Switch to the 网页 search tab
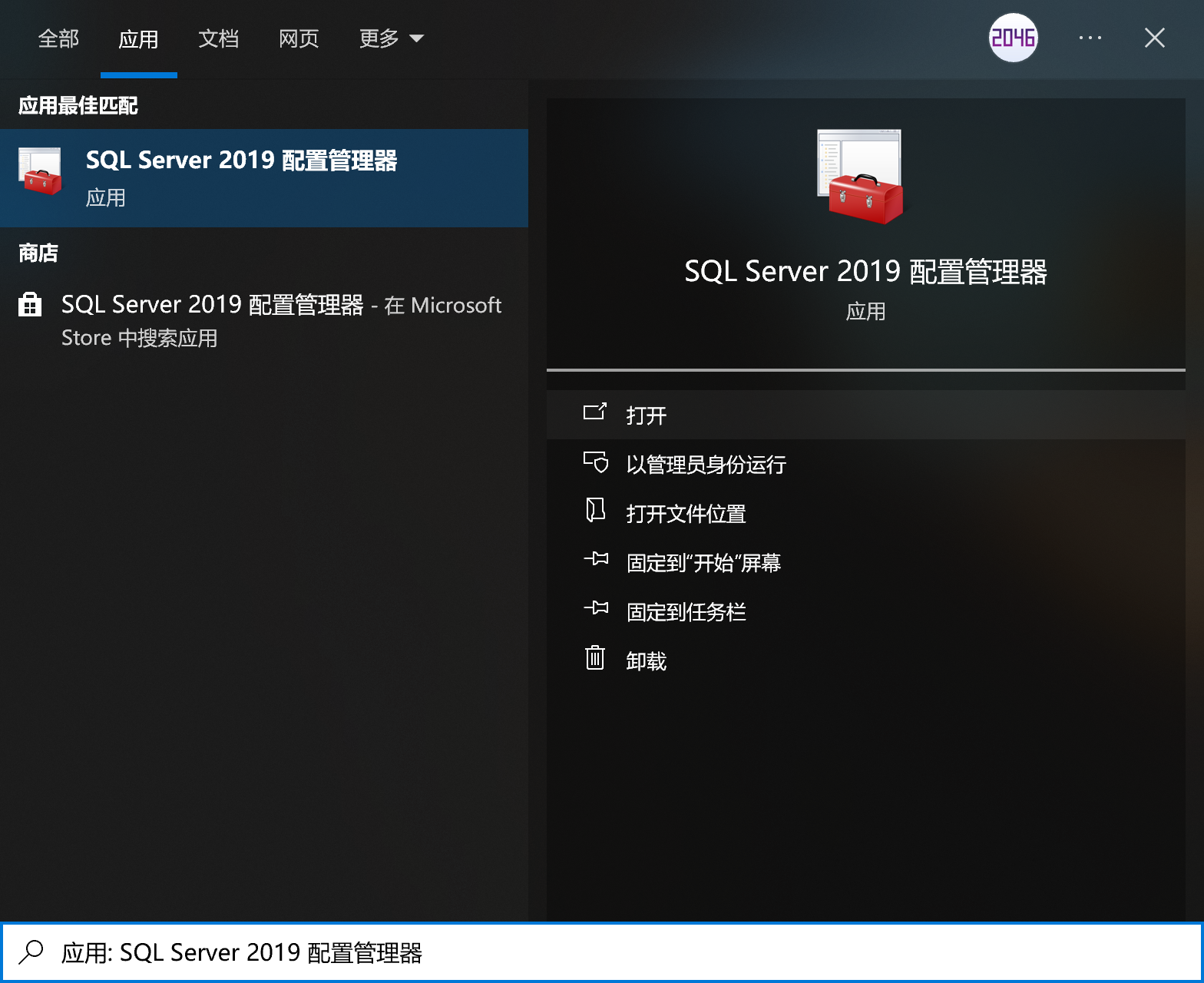The width and height of the screenshot is (1204, 983). pos(299,38)
